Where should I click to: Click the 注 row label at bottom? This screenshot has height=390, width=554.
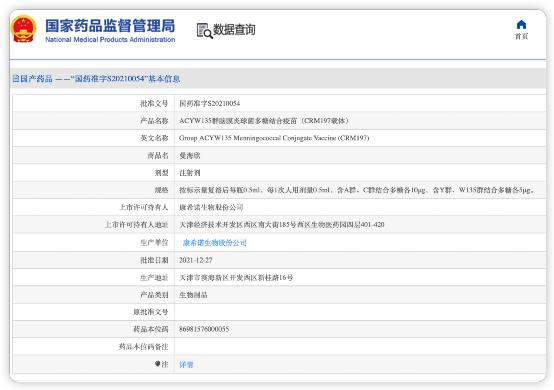click(161, 364)
